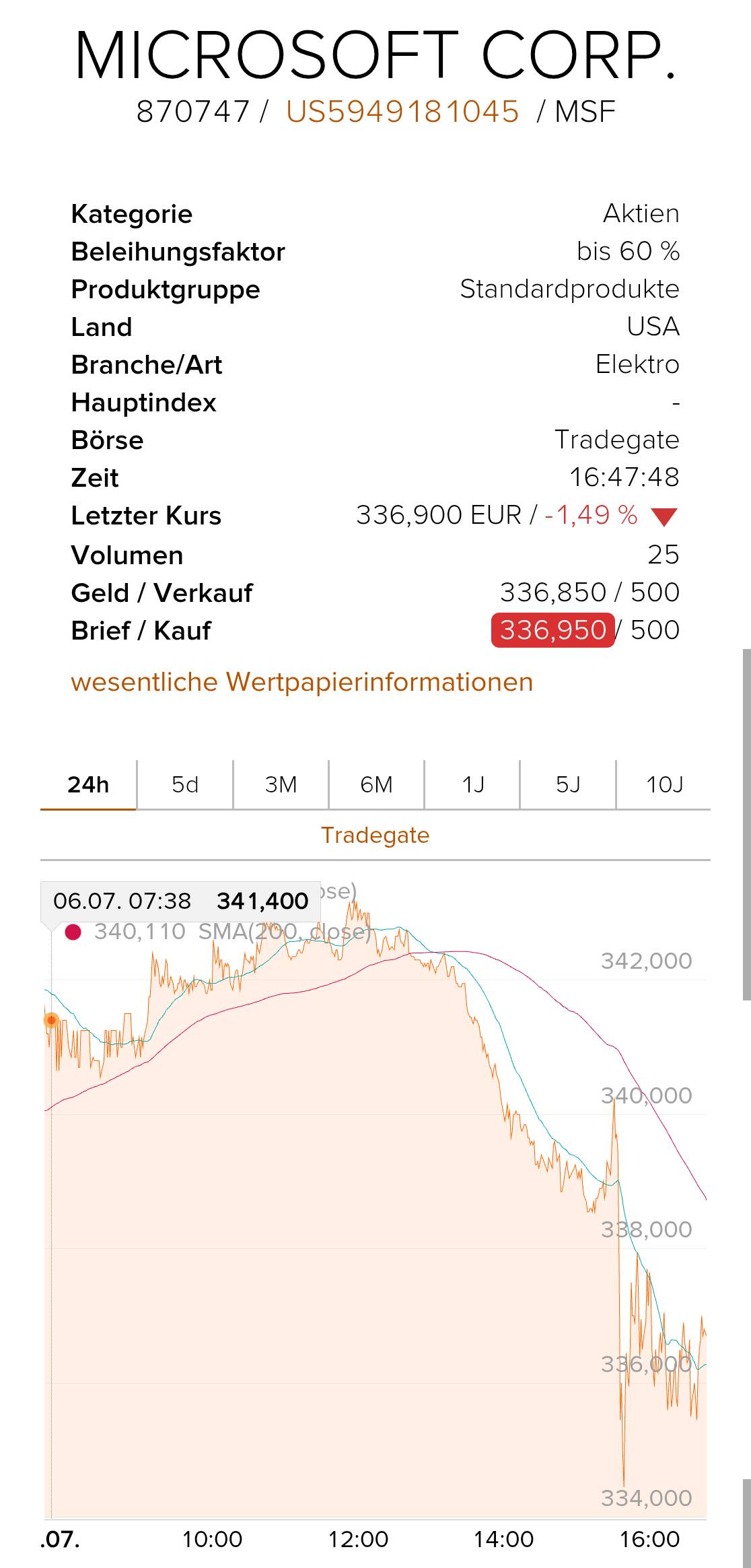Click the red Brief price 336,950
Image resolution: width=751 pixels, height=1568 pixels.
553,630
